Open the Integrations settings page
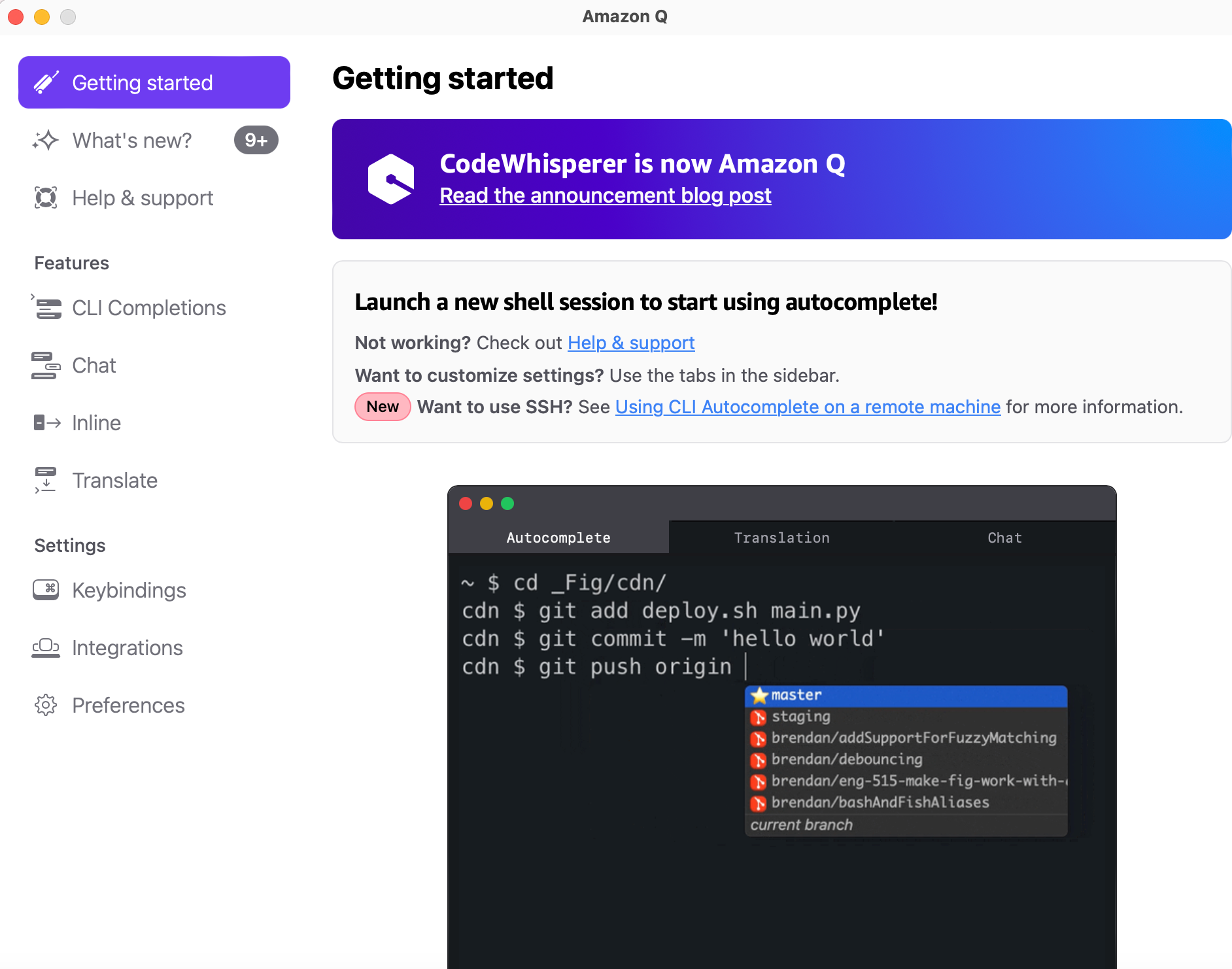 pyautogui.click(x=154, y=647)
